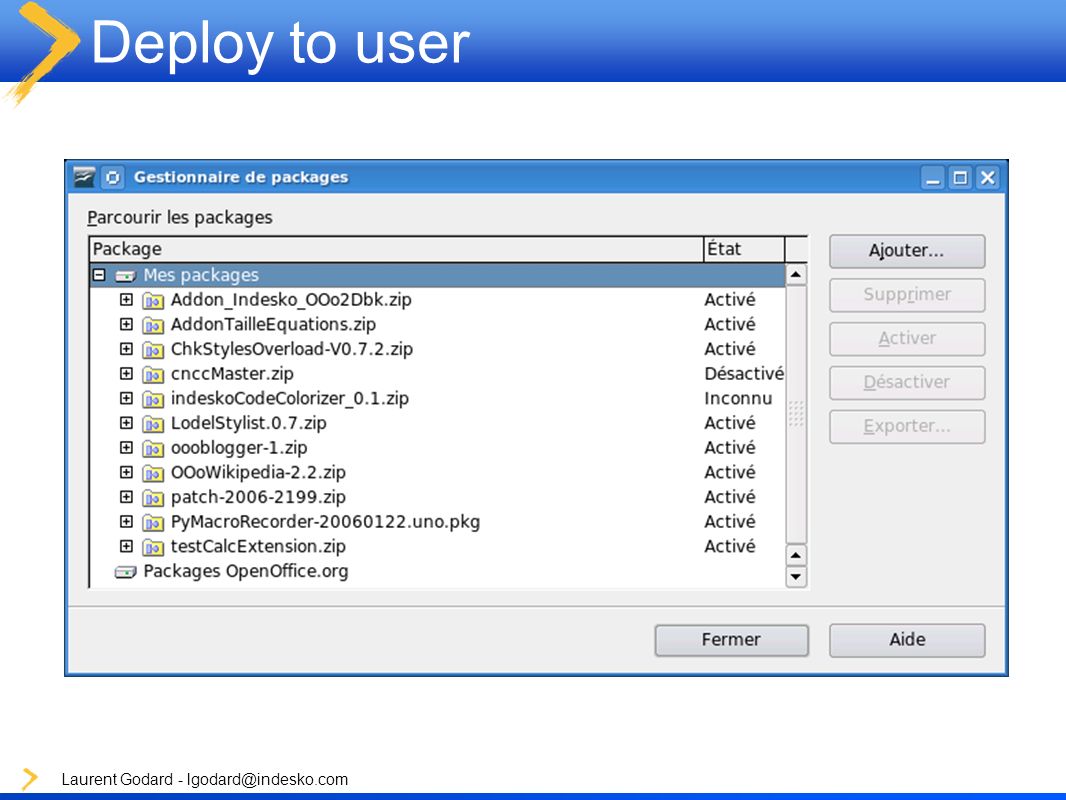Expand the AddonTailleEquations.zip node
Screen dimensions: 1066x800
click(x=126, y=324)
